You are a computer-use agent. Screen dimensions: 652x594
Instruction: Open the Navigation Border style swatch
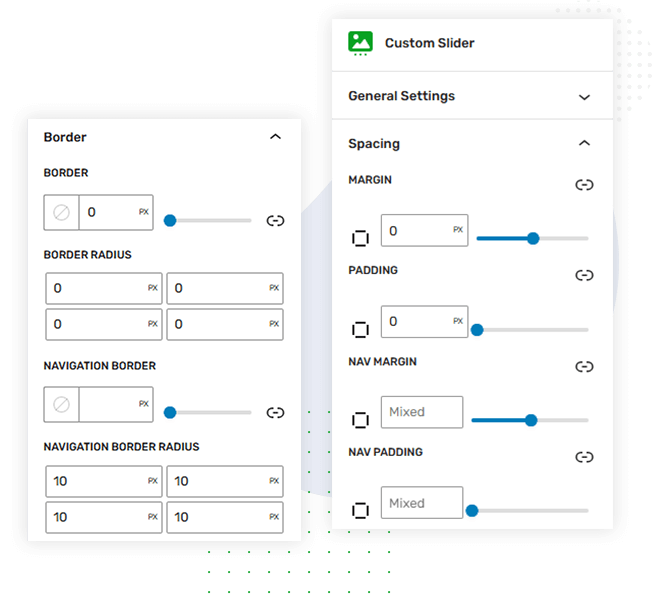pos(61,404)
